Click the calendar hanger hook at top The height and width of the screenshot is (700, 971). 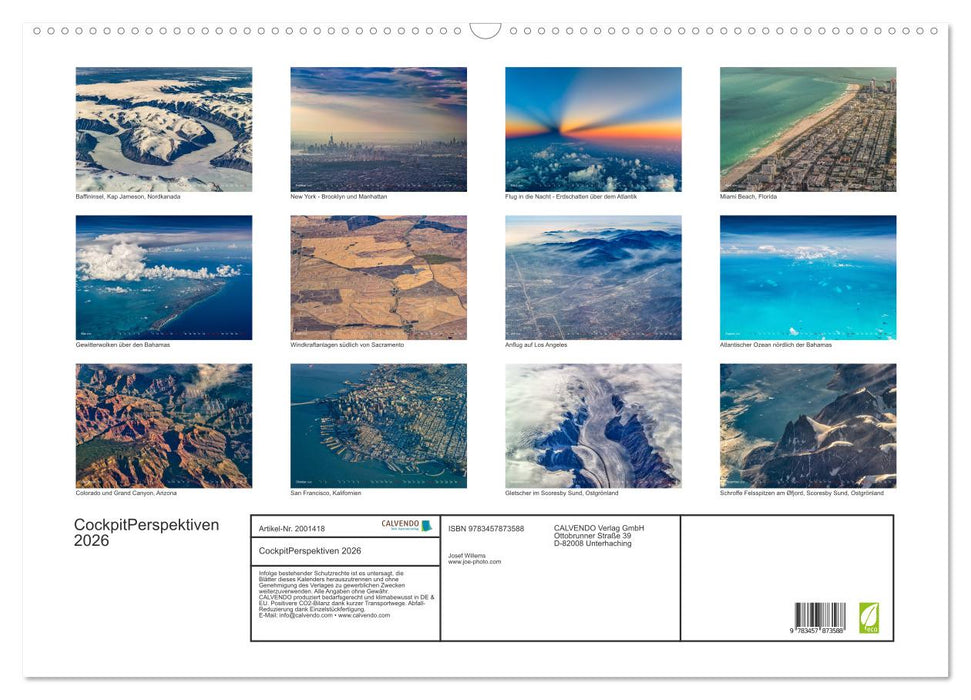(x=485, y=31)
